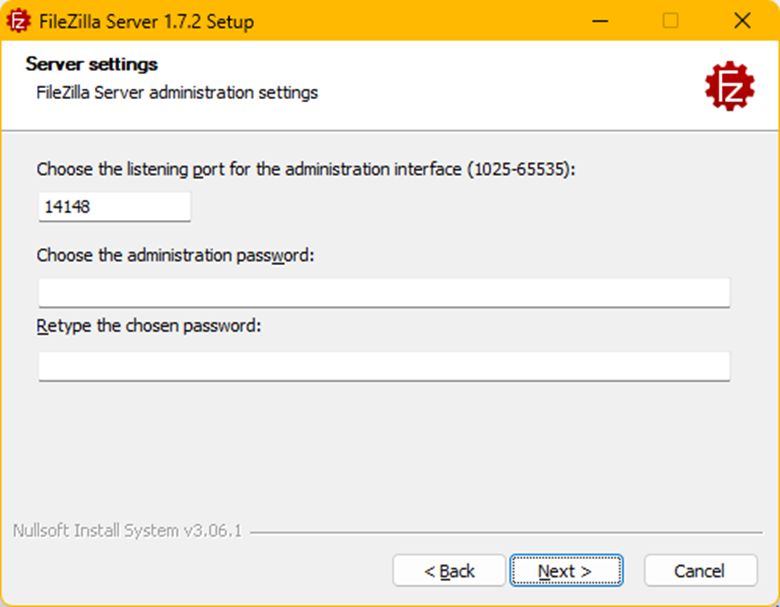Minimize the setup window
780x607 pixels.
click(600, 21)
